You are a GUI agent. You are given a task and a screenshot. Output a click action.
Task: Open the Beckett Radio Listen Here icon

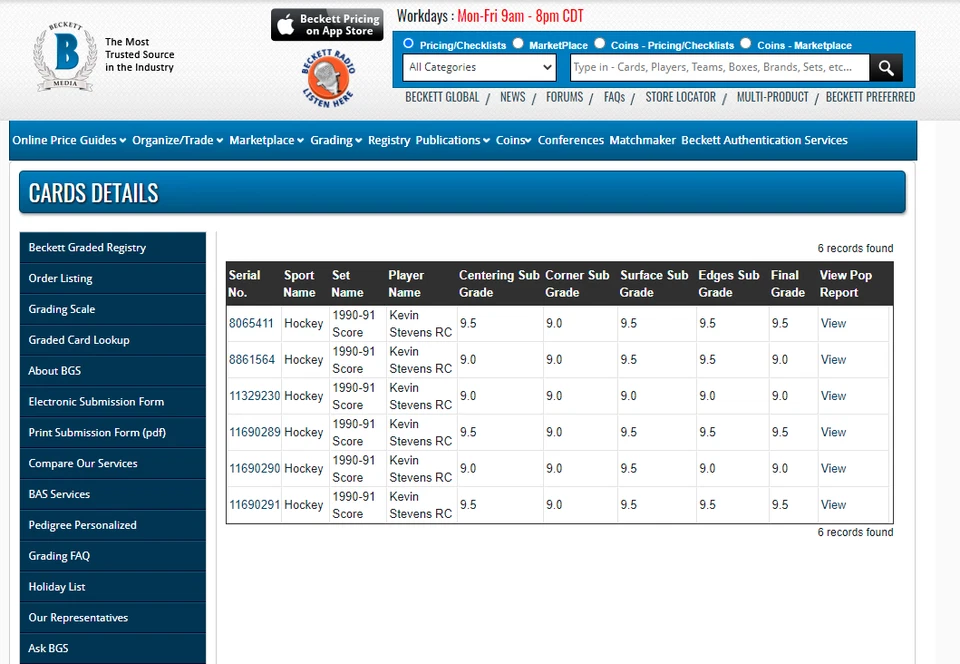pos(328,78)
